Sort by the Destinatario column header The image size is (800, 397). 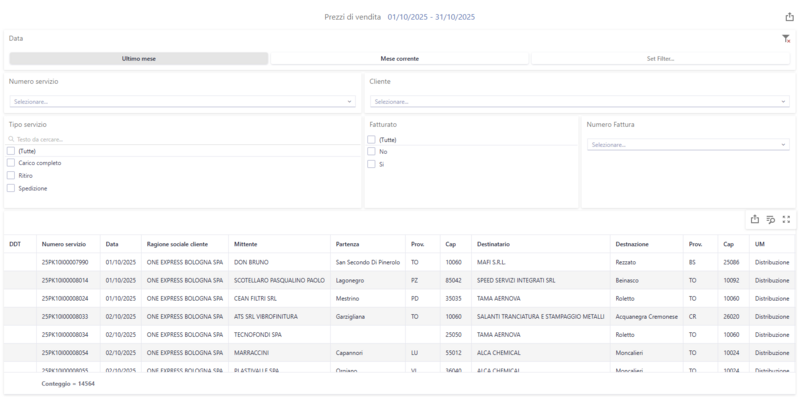(x=541, y=244)
